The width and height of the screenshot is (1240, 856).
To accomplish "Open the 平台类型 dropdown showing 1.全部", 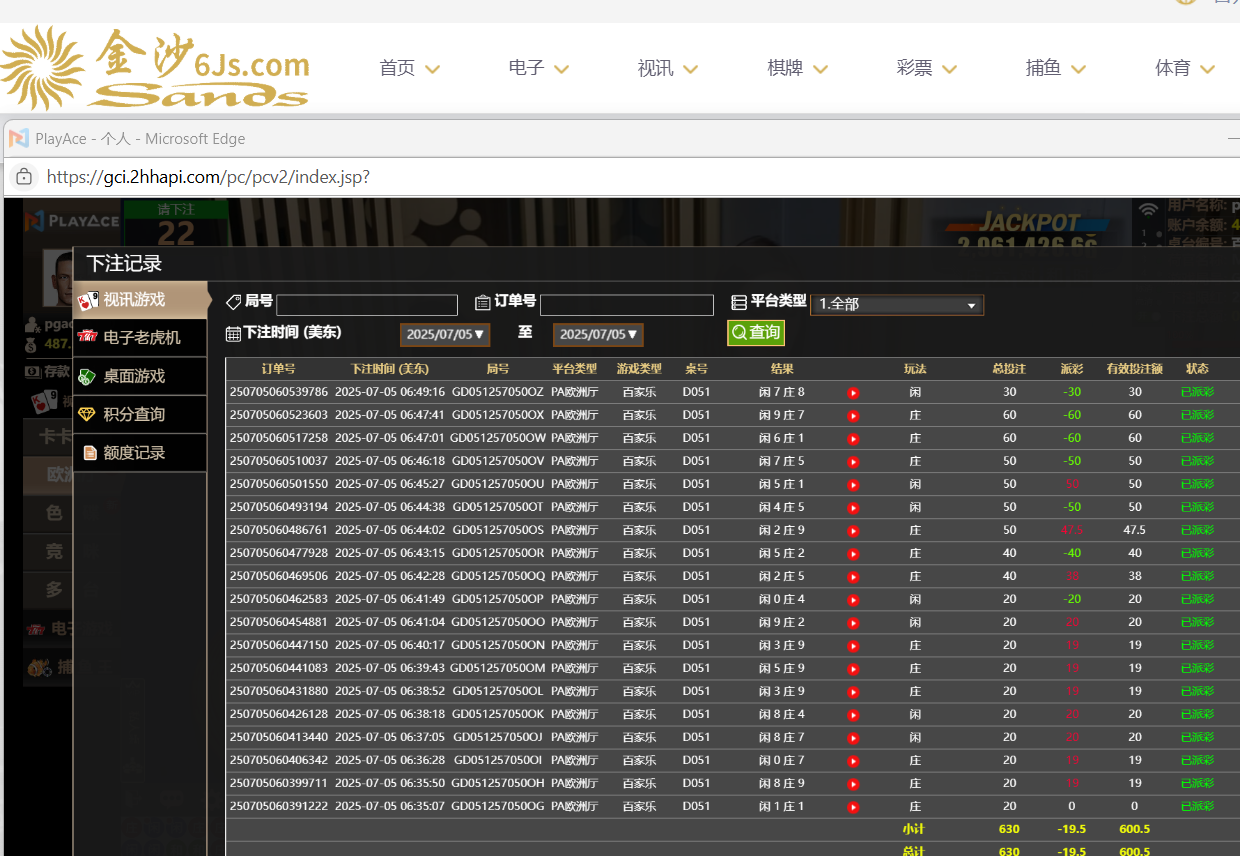I will 897,304.
